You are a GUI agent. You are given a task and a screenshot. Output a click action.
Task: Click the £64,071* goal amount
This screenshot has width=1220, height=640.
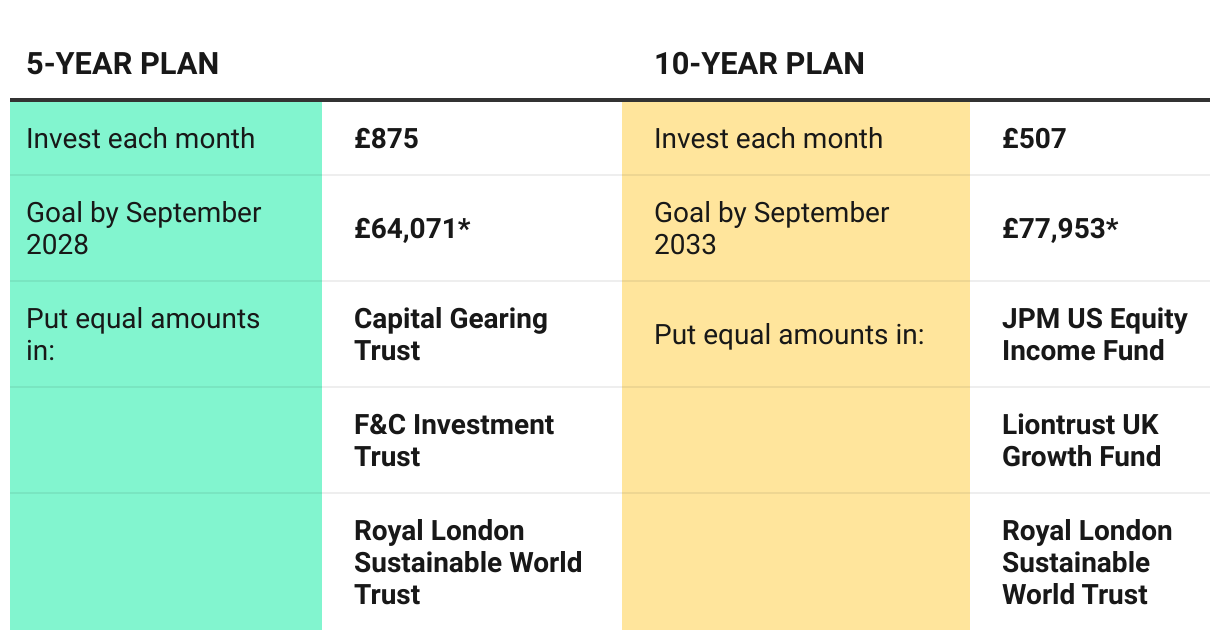pos(412,228)
